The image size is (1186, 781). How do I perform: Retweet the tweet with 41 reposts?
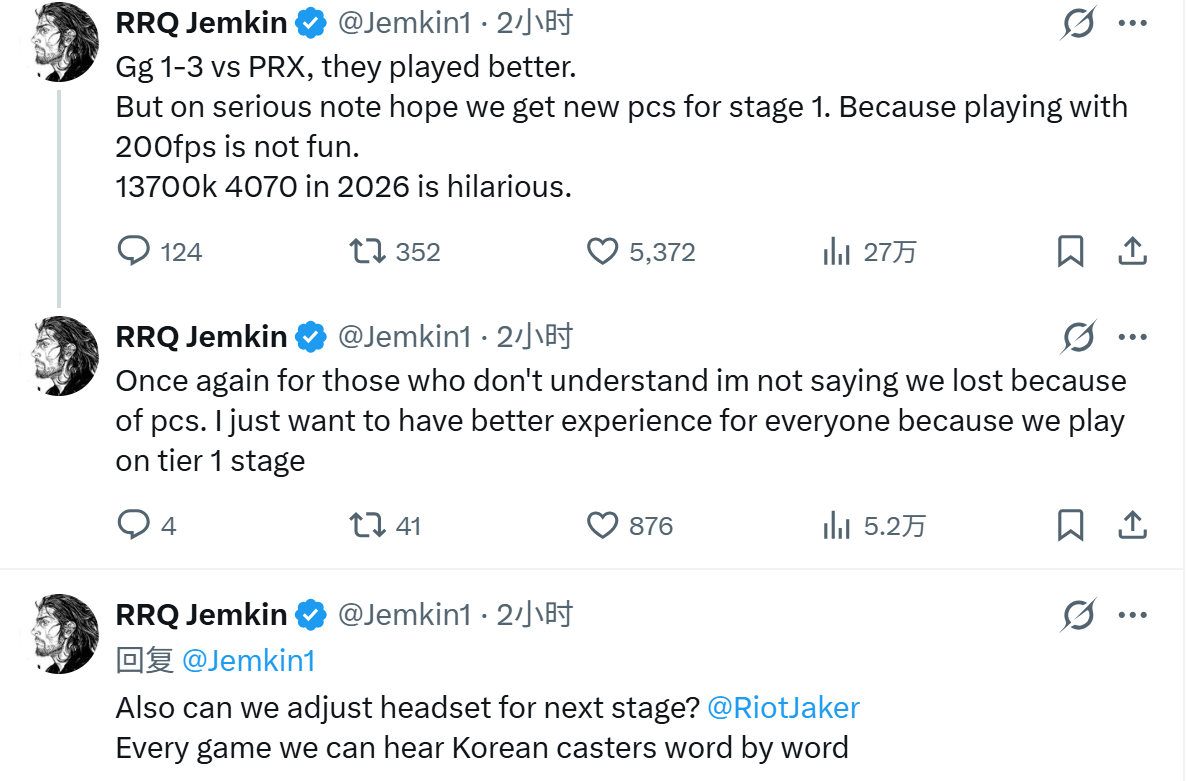368,525
